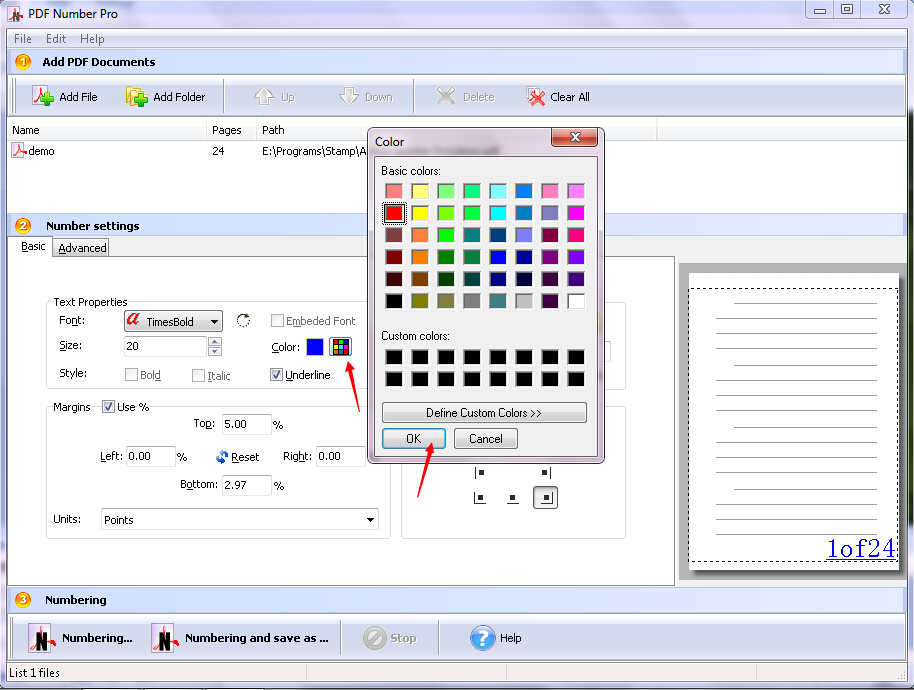This screenshot has width=914, height=690.
Task: Click the Delete toolbar button
Action: [465, 96]
